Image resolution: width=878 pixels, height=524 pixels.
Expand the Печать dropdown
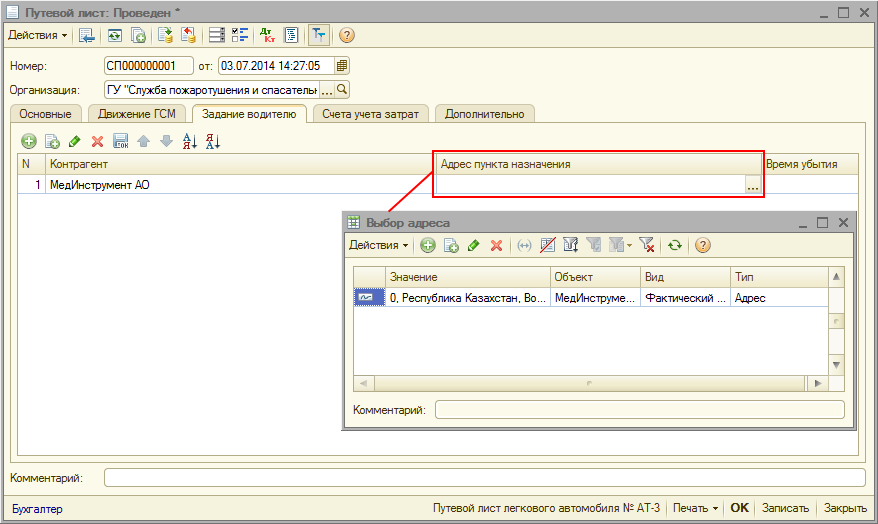click(x=695, y=508)
